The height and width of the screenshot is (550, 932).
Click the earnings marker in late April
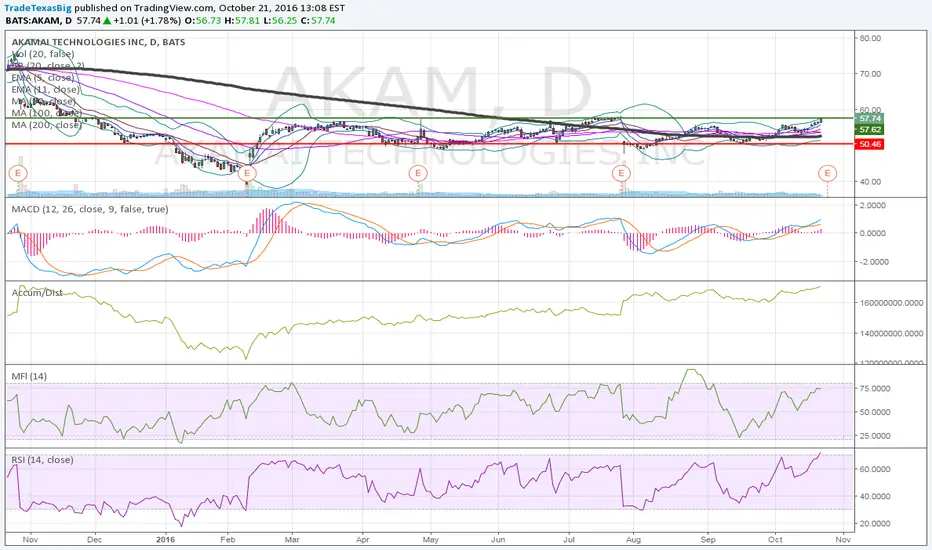pos(418,173)
